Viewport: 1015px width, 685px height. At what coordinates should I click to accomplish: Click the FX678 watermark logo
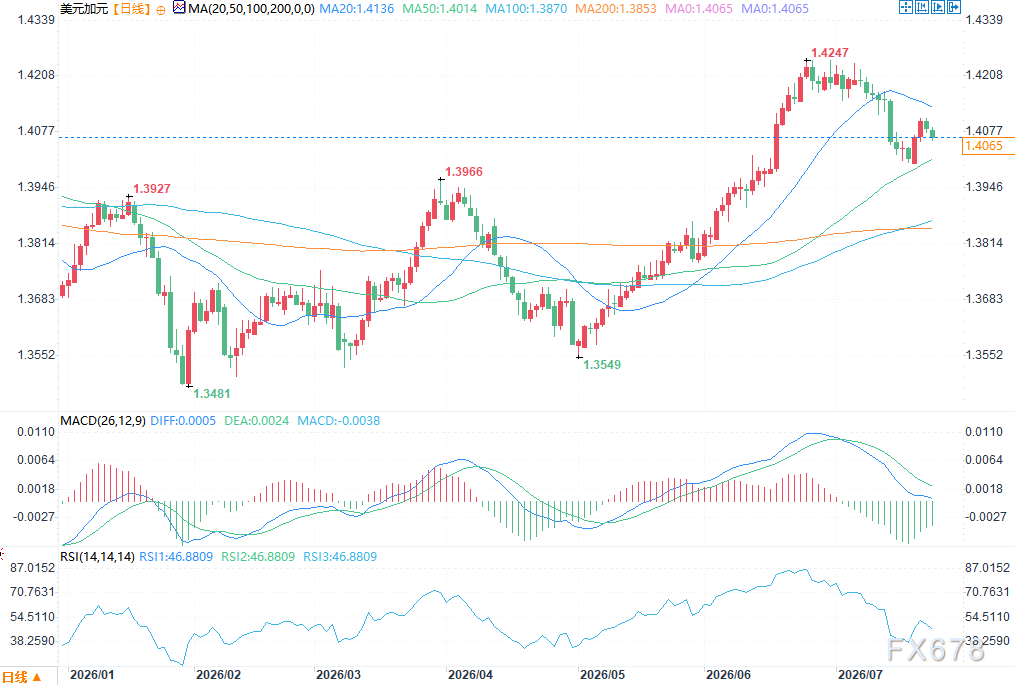[x=936, y=649]
